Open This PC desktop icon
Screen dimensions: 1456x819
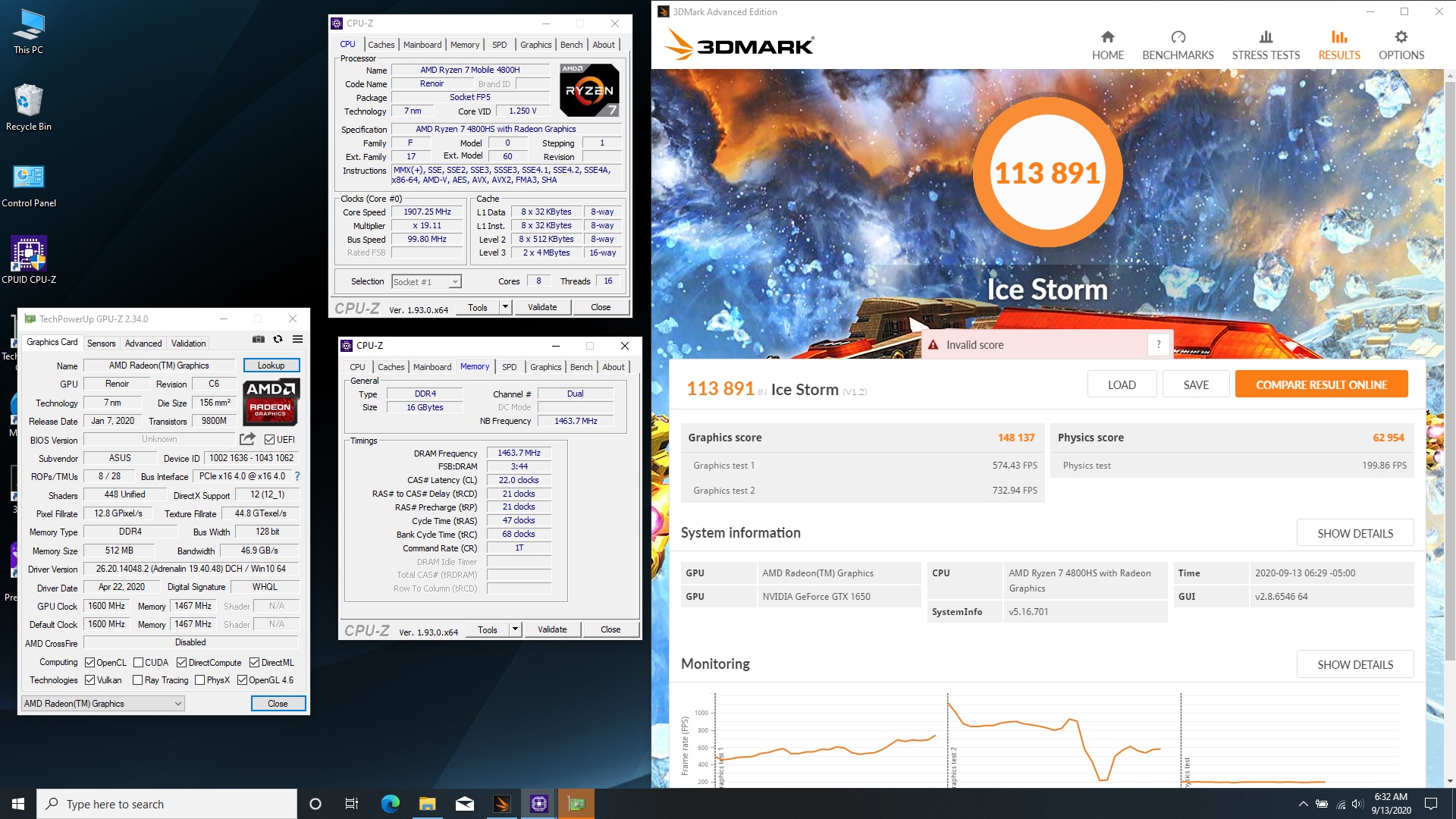click(x=29, y=31)
